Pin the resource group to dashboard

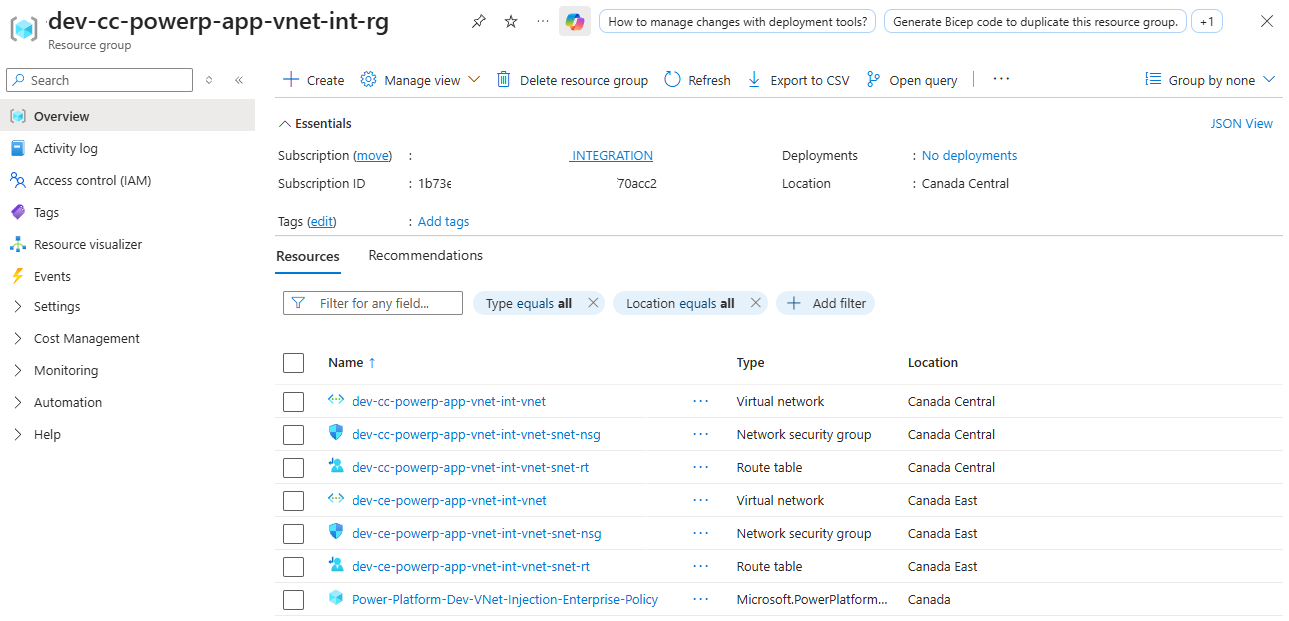coord(478,22)
